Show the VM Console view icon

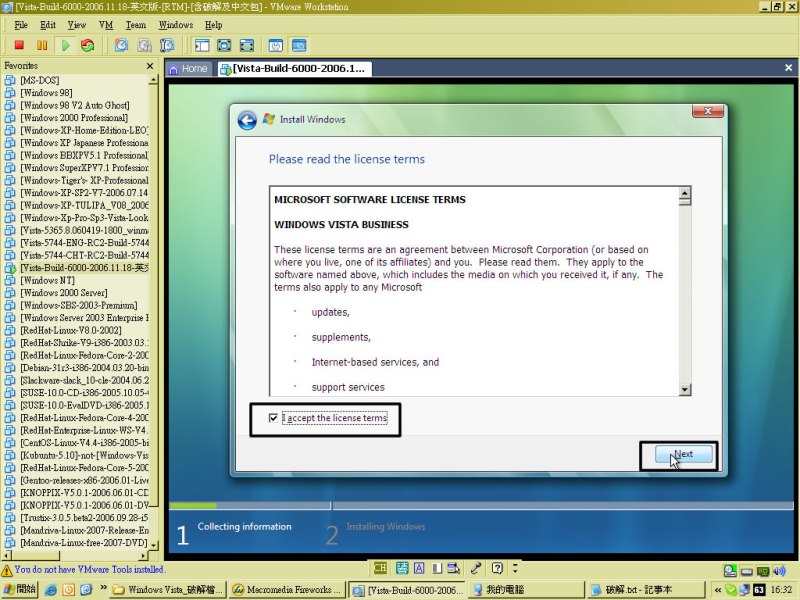pos(299,45)
